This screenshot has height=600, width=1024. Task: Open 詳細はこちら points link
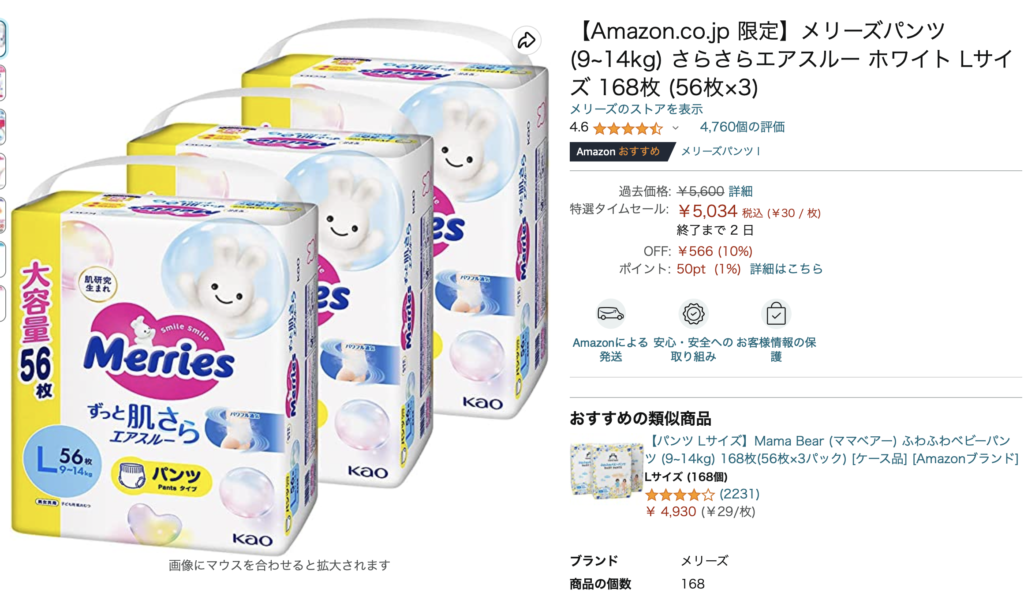[786, 269]
